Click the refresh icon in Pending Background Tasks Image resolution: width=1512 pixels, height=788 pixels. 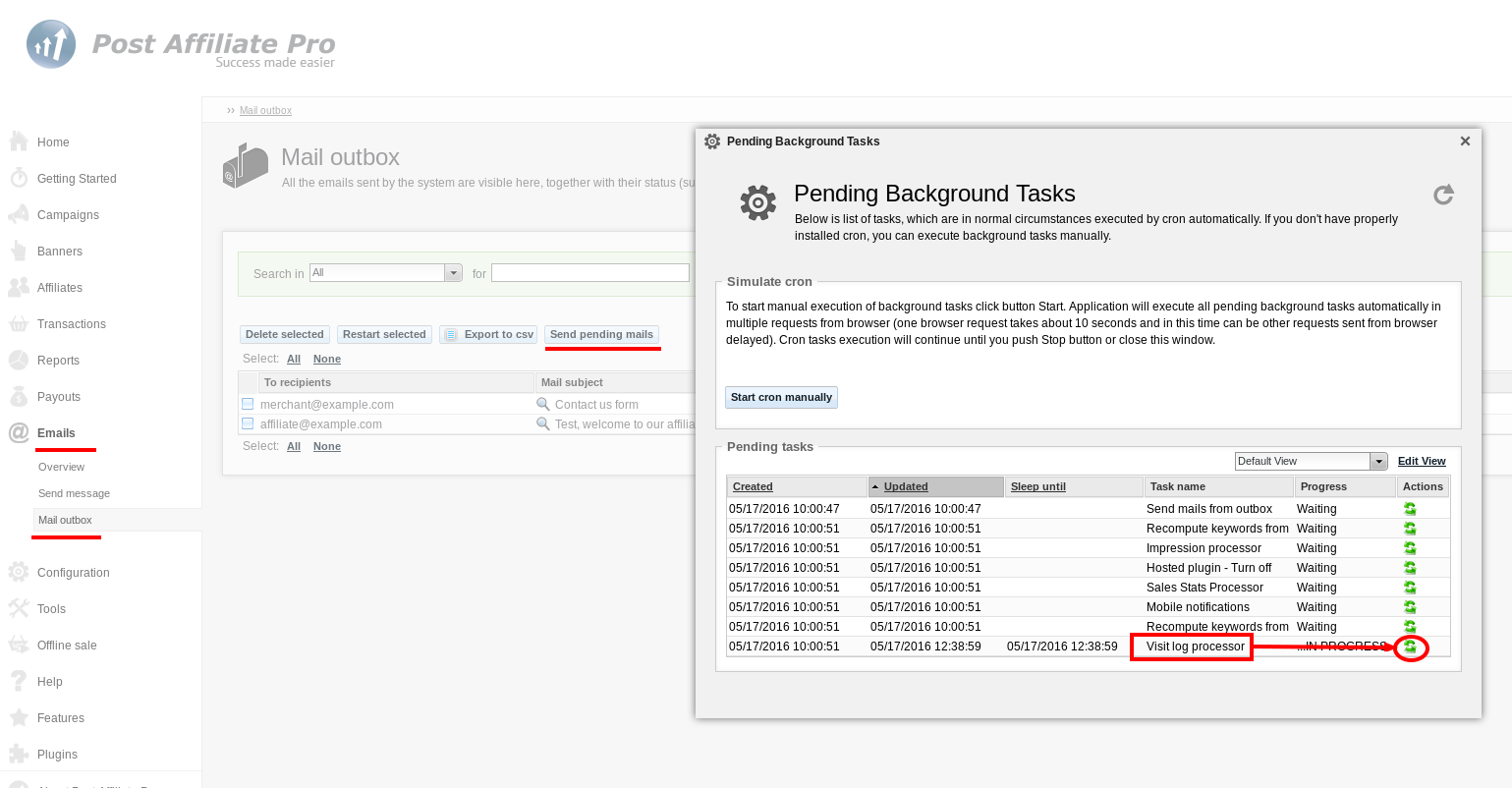1442,195
